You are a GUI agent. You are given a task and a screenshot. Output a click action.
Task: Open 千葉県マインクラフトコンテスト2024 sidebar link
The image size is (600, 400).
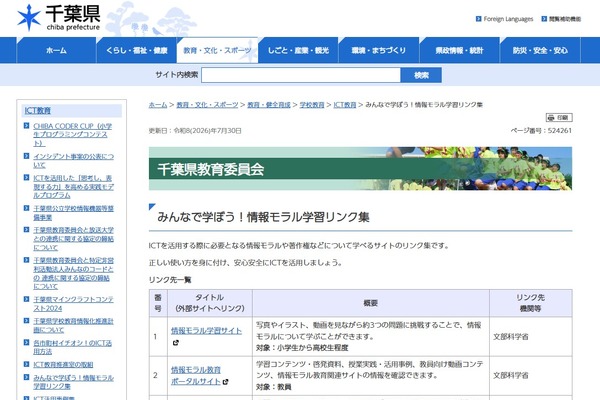pos(73,304)
